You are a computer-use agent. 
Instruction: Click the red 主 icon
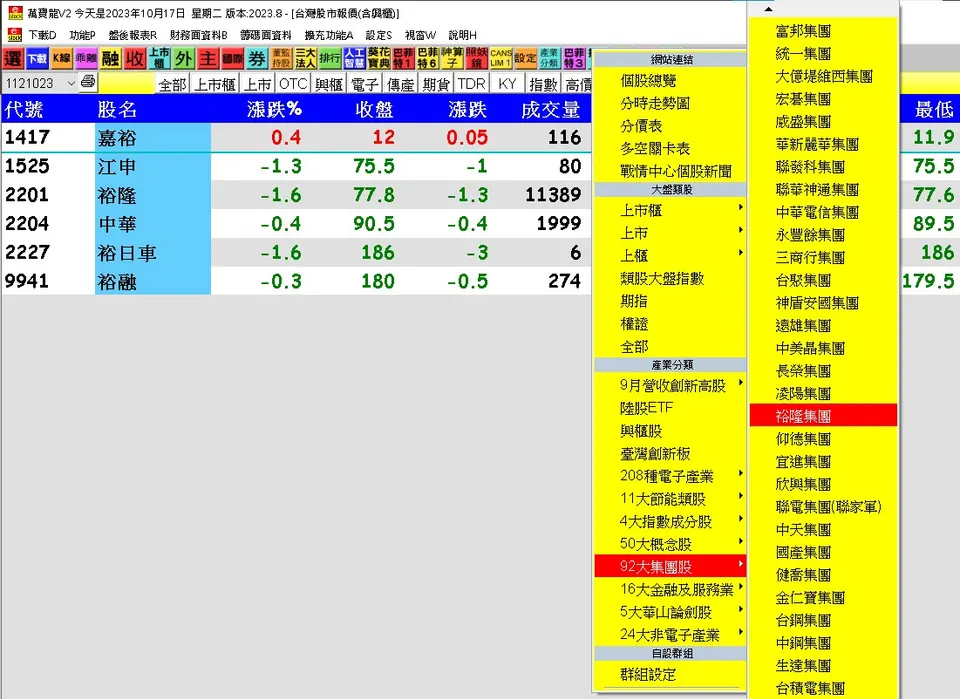point(208,59)
